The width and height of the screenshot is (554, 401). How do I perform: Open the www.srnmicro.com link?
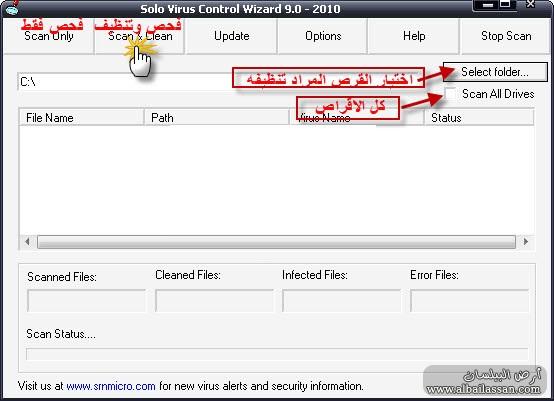111,386
